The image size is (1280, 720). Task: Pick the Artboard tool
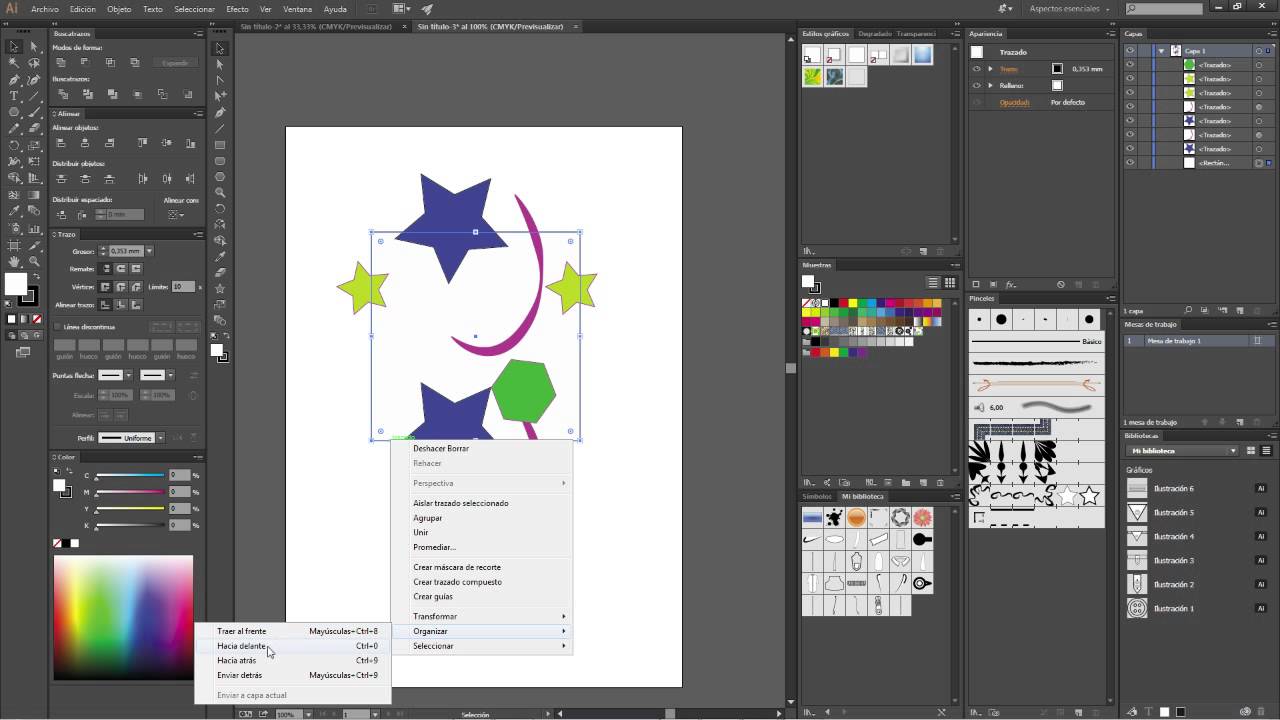[x=14, y=245]
